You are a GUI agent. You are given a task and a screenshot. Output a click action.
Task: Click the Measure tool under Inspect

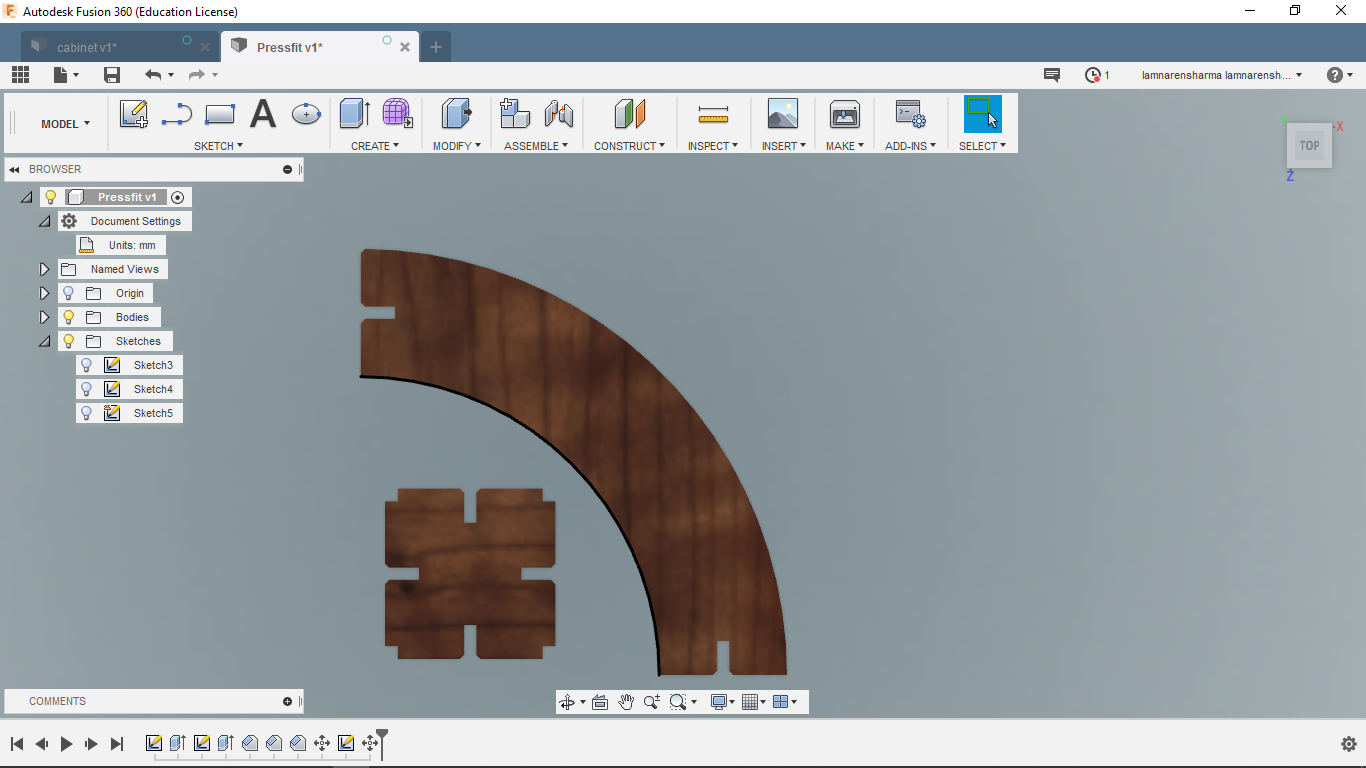point(713,114)
